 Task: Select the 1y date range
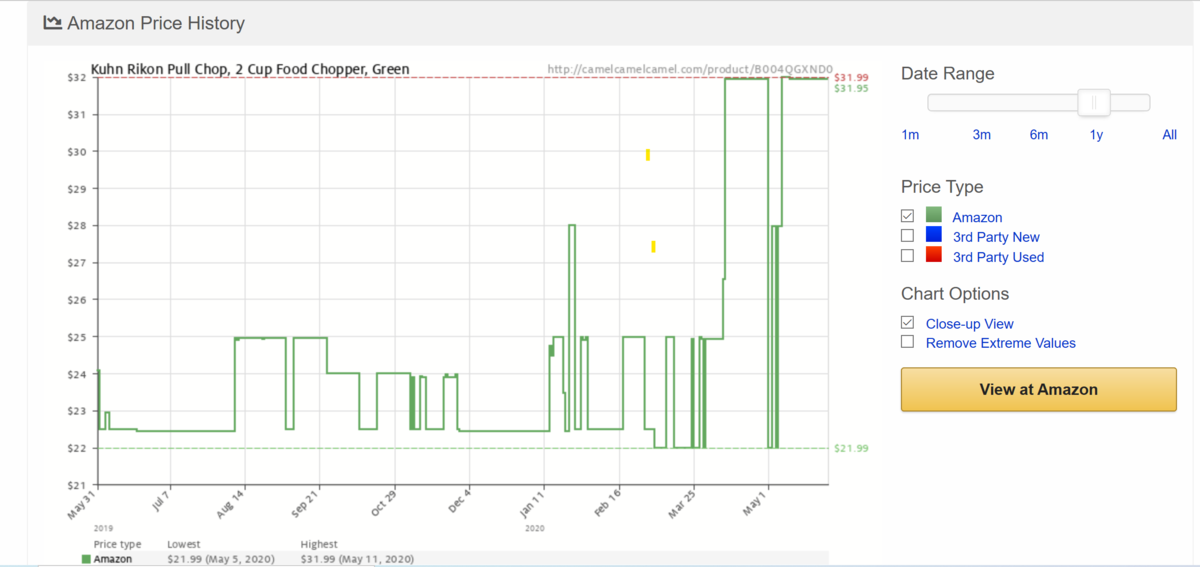[x=1096, y=135]
